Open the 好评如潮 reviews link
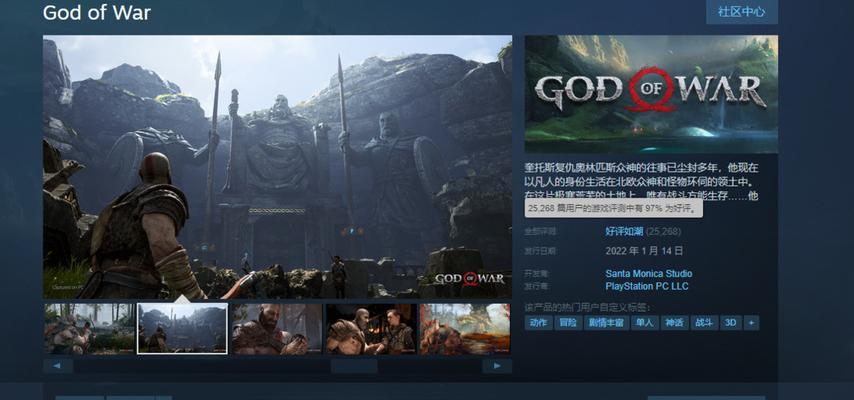854x400 pixels. [624, 232]
